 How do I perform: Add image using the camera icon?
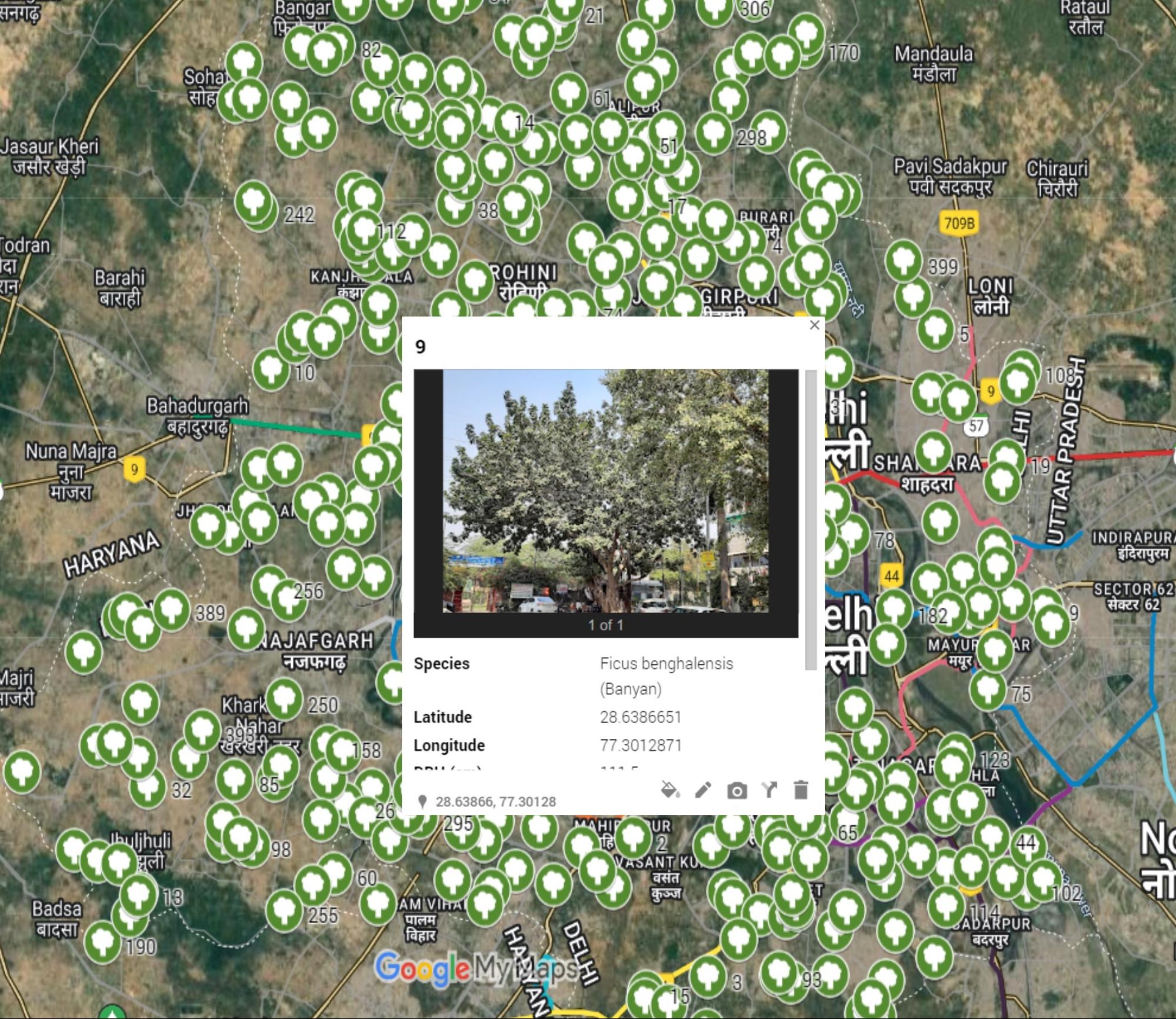[737, 791]
